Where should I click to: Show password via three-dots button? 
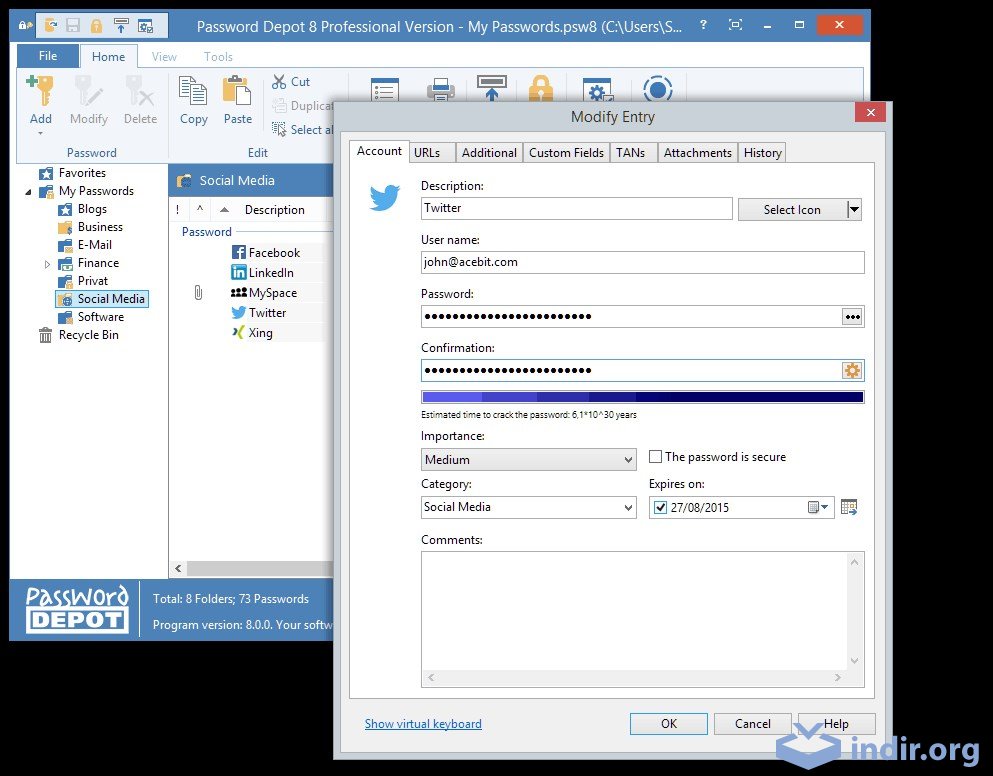(x=852, y=317)
